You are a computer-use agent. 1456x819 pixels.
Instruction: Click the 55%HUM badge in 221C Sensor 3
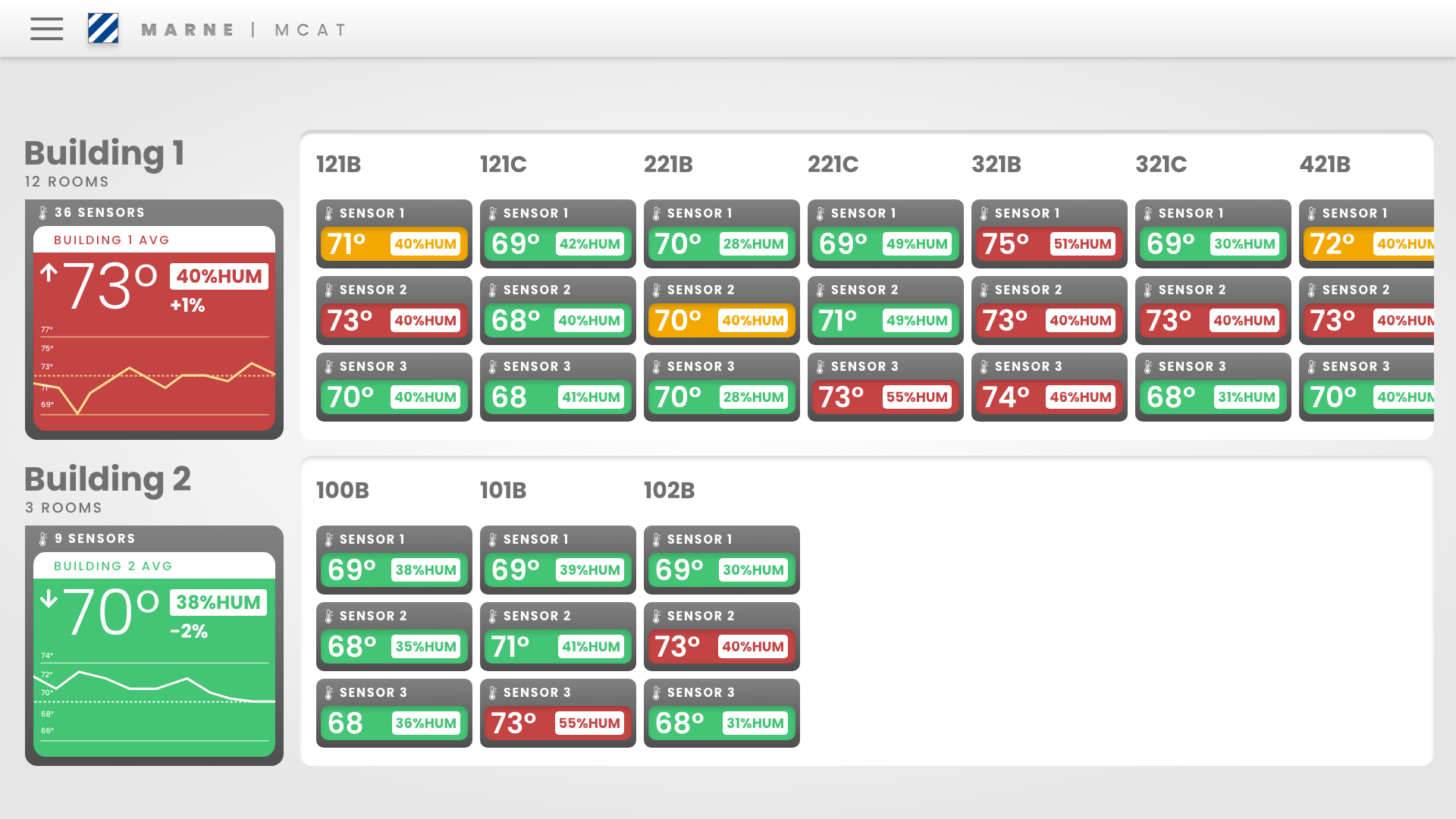pos(917,397)
